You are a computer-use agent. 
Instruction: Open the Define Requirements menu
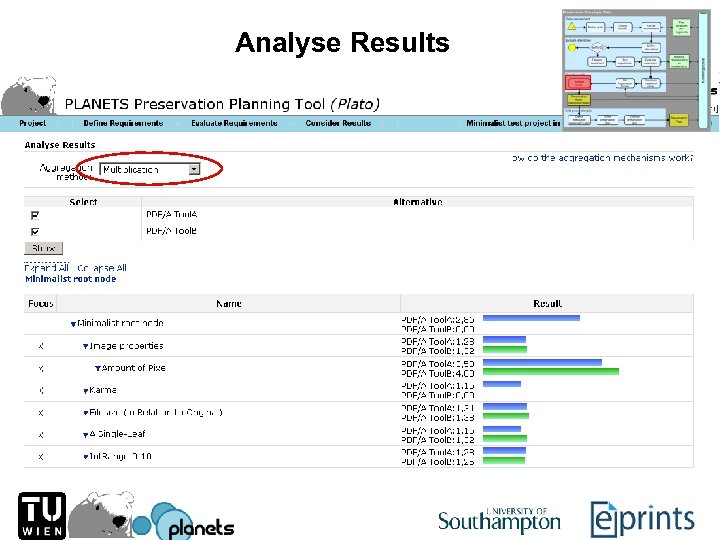[x=124, y=123]
